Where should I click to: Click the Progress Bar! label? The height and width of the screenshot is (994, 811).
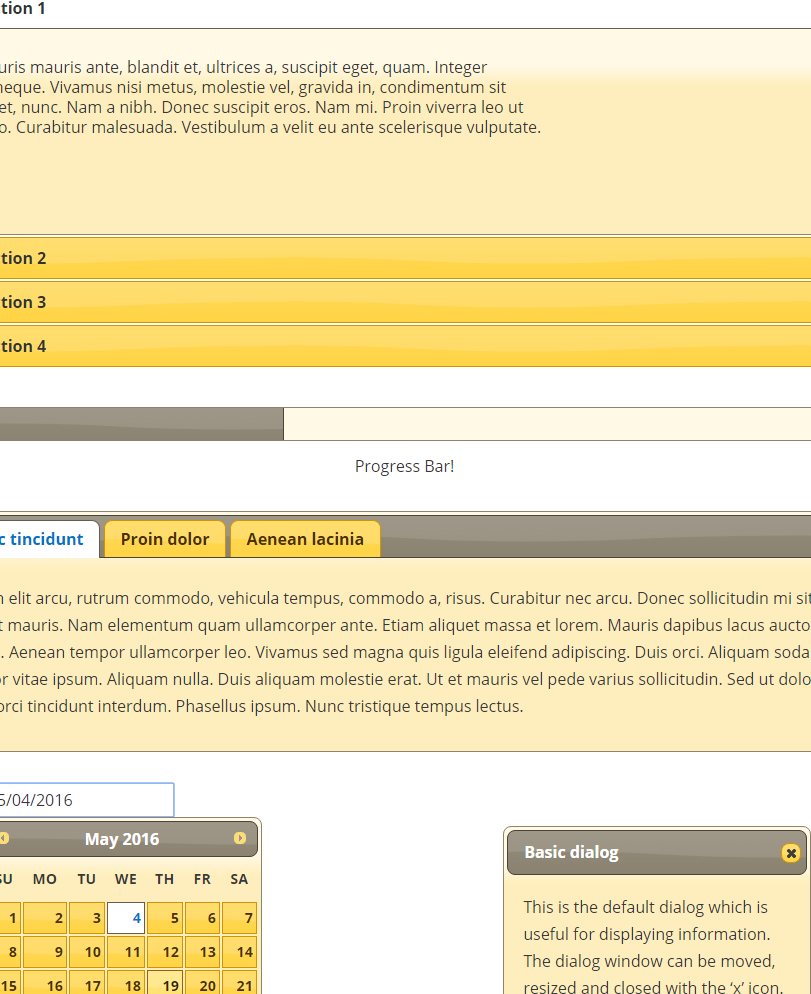point(405,466)
